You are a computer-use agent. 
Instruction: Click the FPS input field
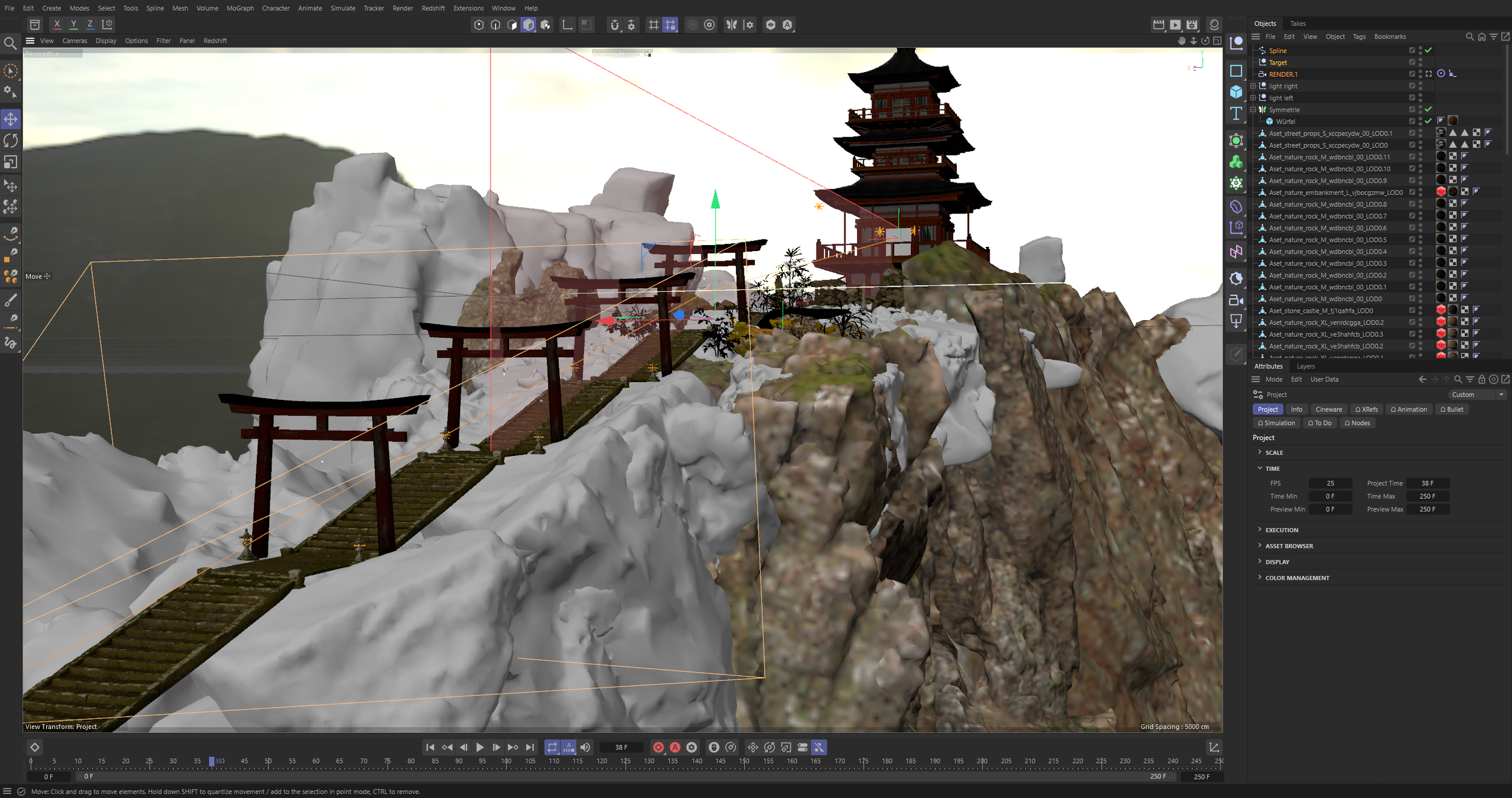point(1330,483)
